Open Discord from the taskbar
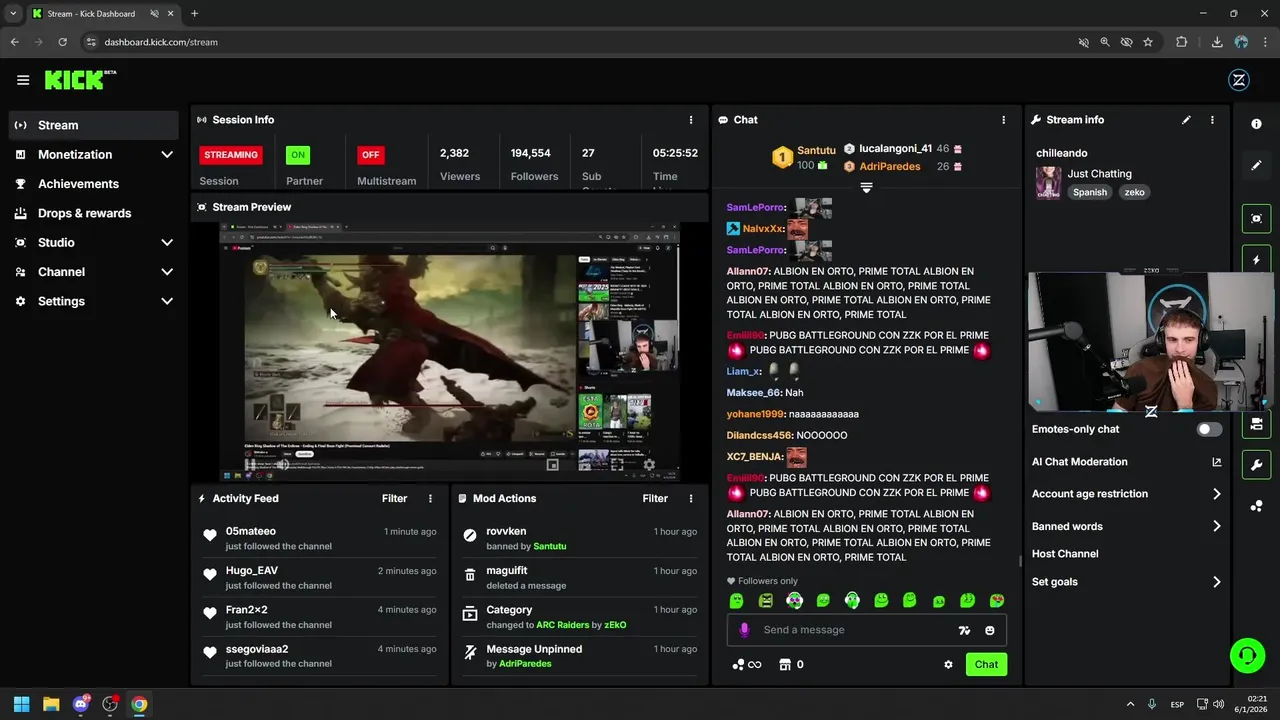The width and height of the screenshot is (1280, 720). (x=81, y=704)
